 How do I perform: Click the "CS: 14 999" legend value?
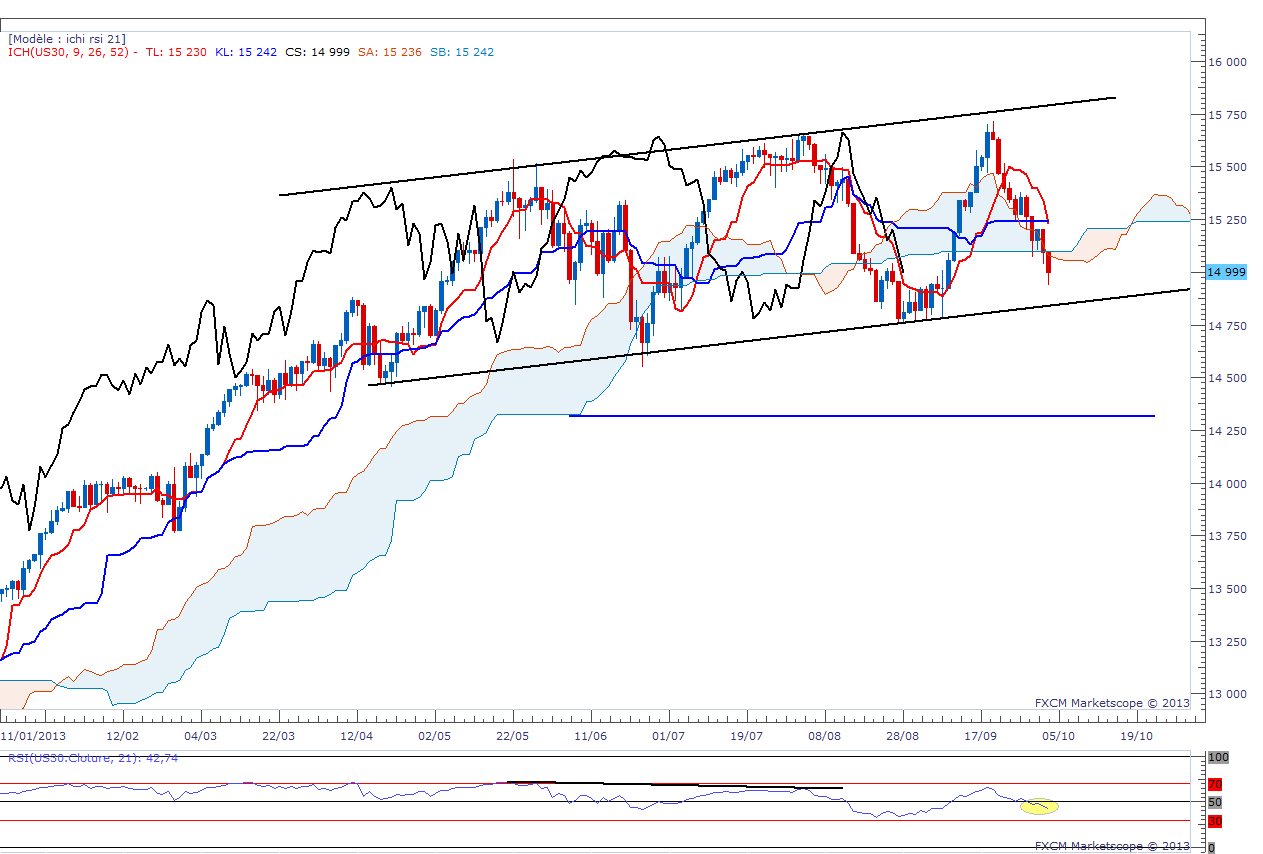[317, 52]
